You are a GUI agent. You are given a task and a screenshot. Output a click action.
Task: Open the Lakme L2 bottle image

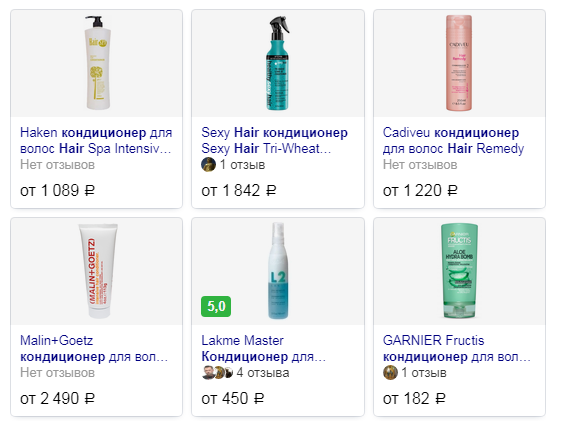[278, 271]
